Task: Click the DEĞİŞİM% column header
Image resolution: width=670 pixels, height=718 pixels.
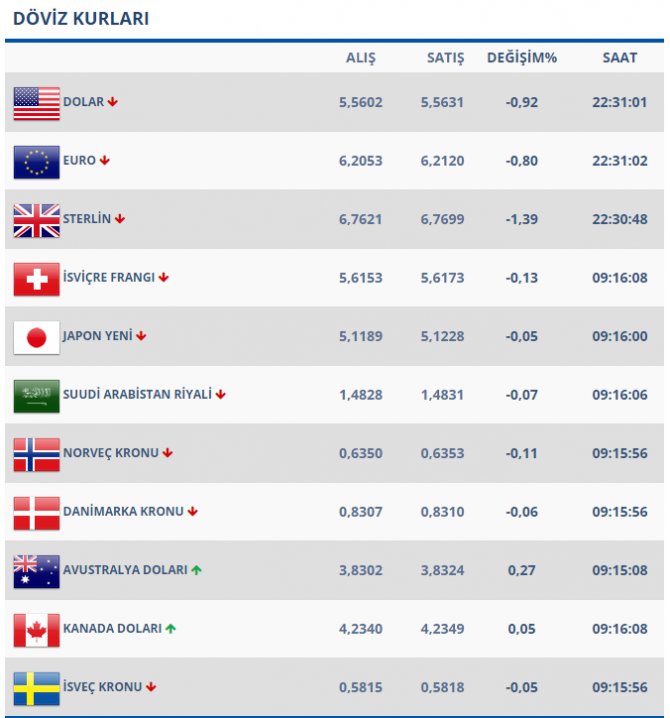Action: click(521, 58)
